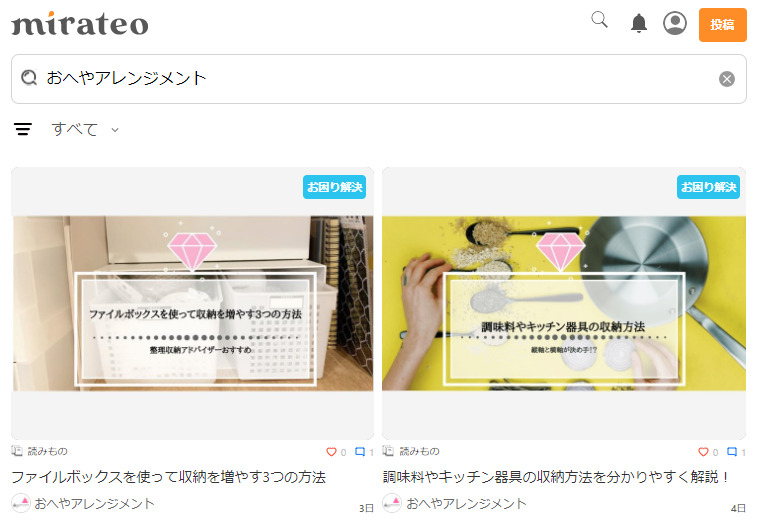The width and height of the screenshot is (761, 532).
Task: Click the mirateo logo
Action: [x=80, y=24]
